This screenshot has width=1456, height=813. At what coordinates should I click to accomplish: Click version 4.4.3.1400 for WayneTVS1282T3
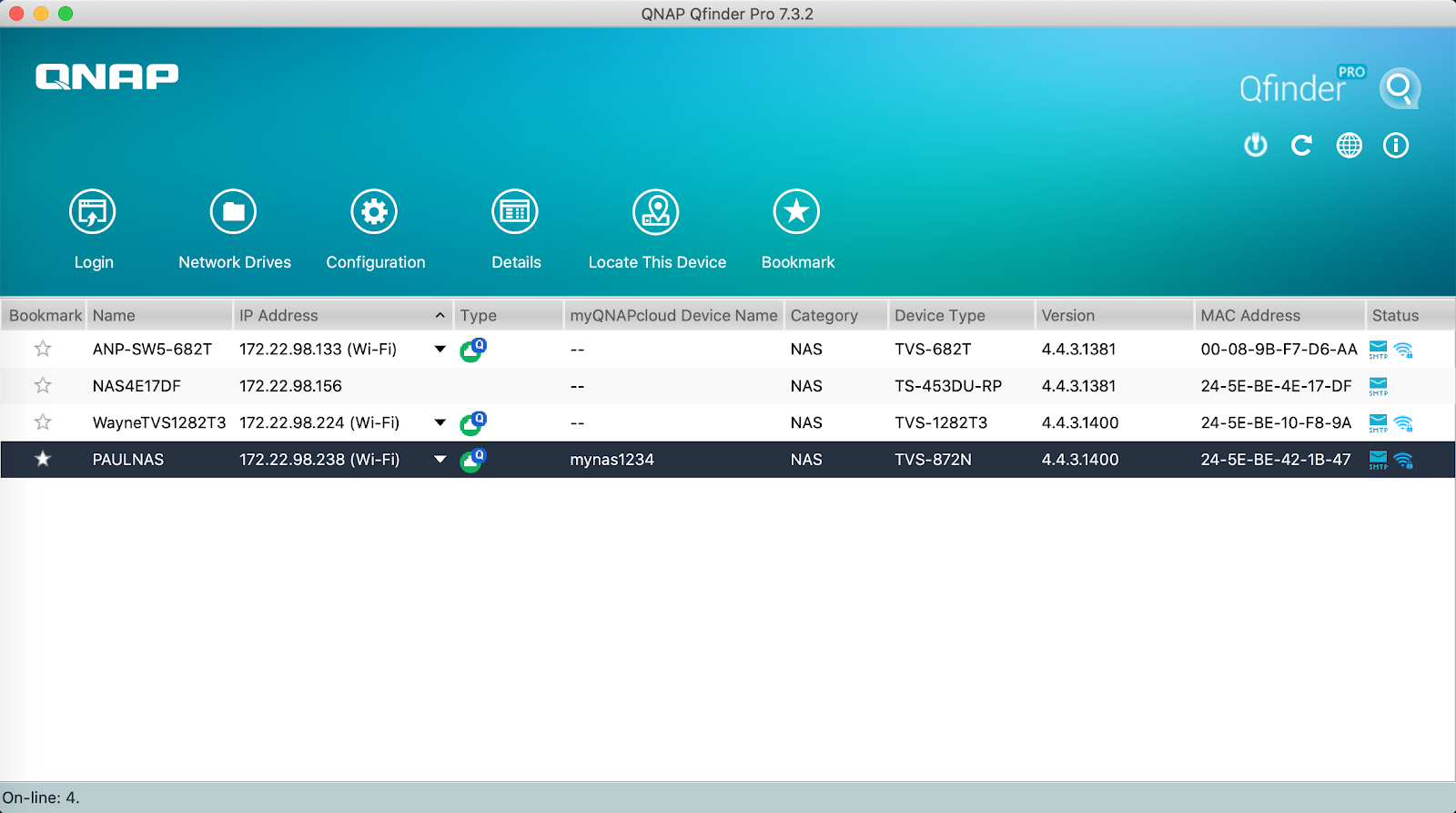coord(1080,422)
